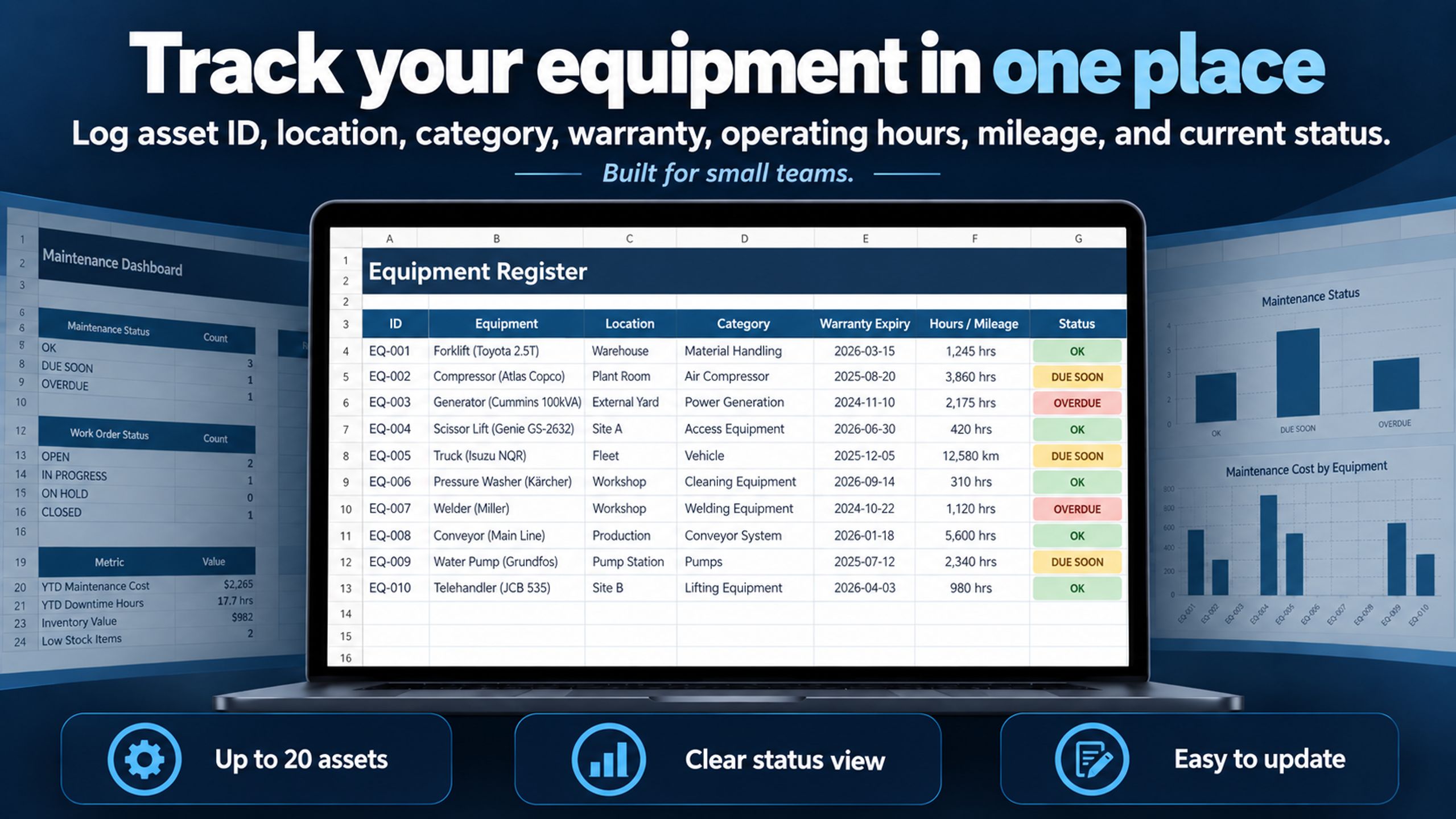Click the Welder (Miller) cell
This screenshot has width=1456, height=819.
pyautogui.click(x=506, y=508)
